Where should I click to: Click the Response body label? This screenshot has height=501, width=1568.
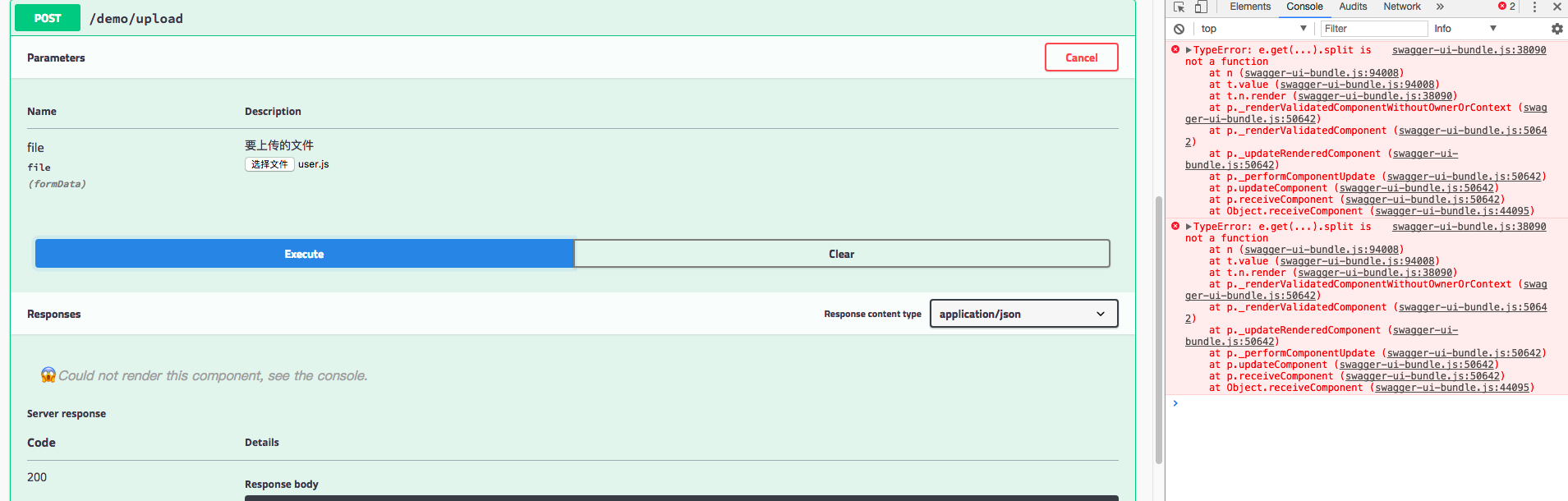(282, 485)
